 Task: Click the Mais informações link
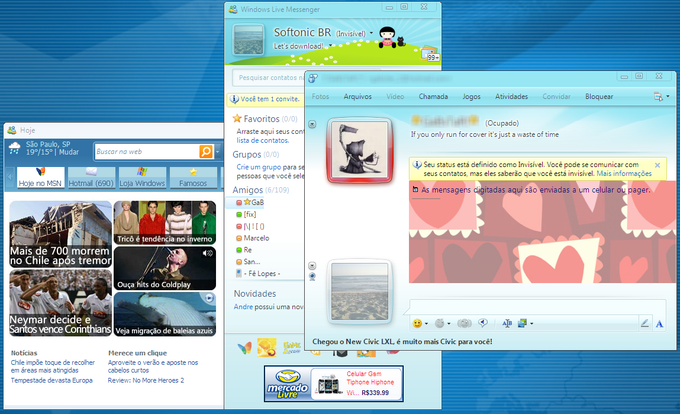click(x=624, y=173)
